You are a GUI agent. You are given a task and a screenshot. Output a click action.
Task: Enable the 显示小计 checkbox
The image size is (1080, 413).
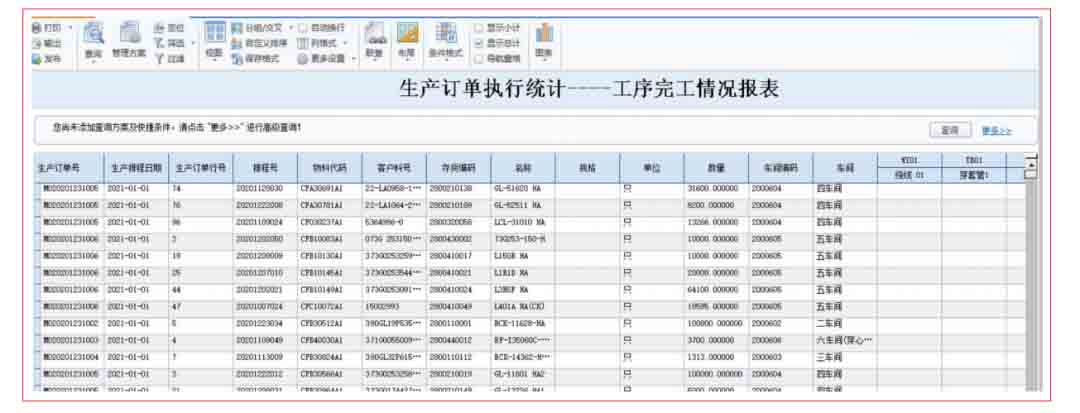pyautogui.click(x=479, y=28)
